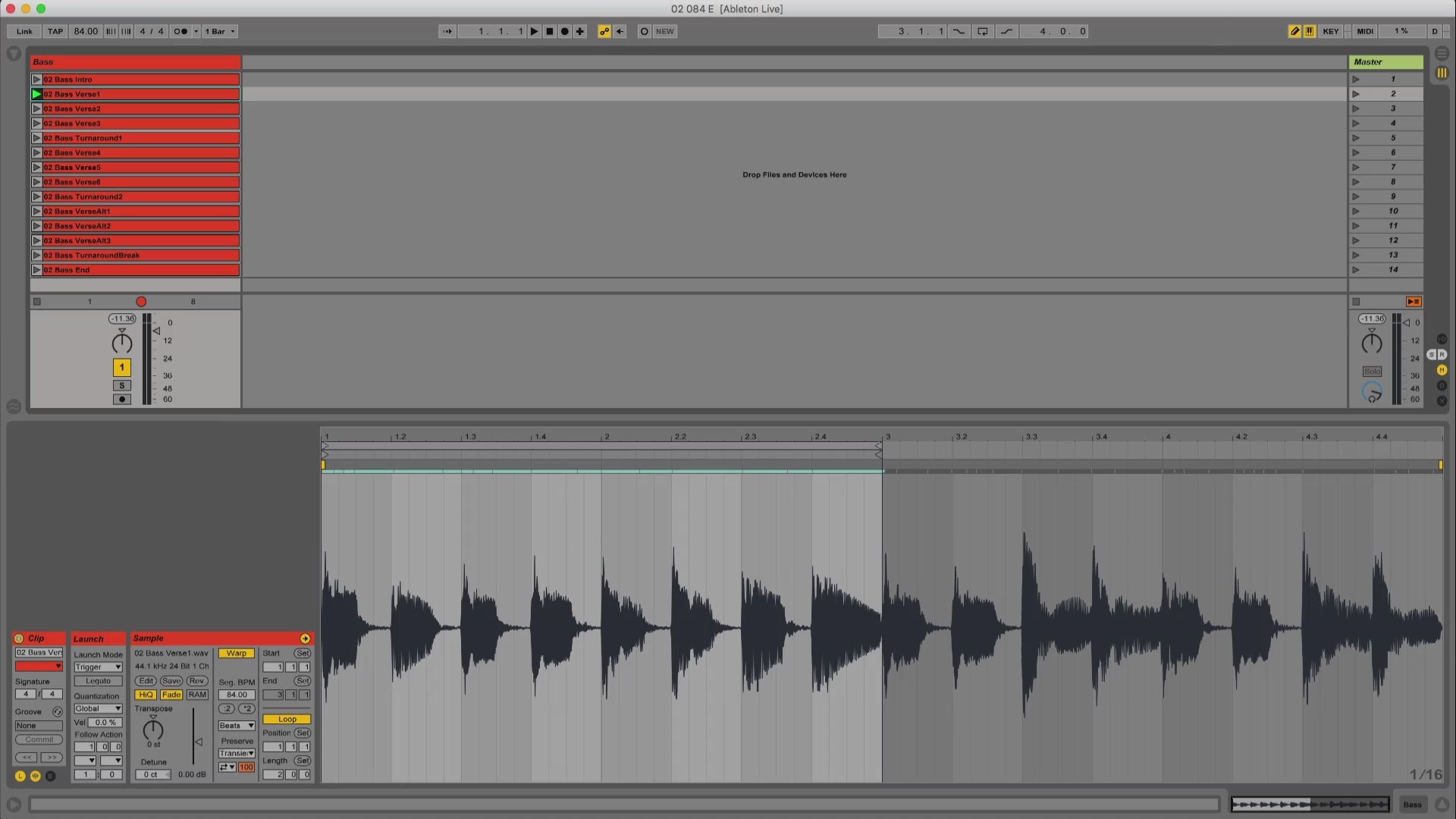Image resolution: width=1456 pixels, height=819 pixels.
Task: Open the Beats warp mode dropdown
Action: click(x=236, y=726)
